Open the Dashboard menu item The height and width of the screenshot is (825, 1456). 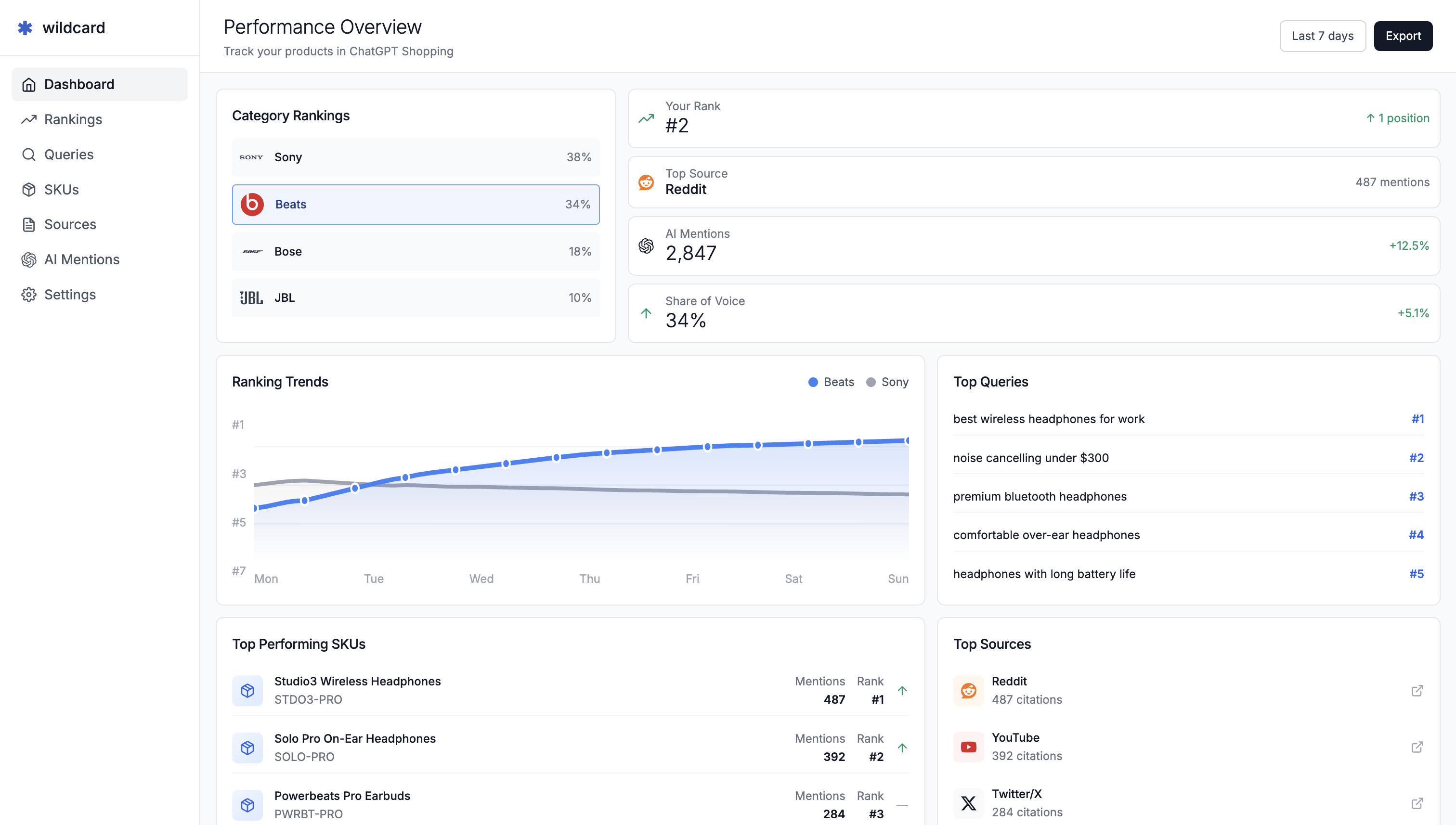(99, 84)
